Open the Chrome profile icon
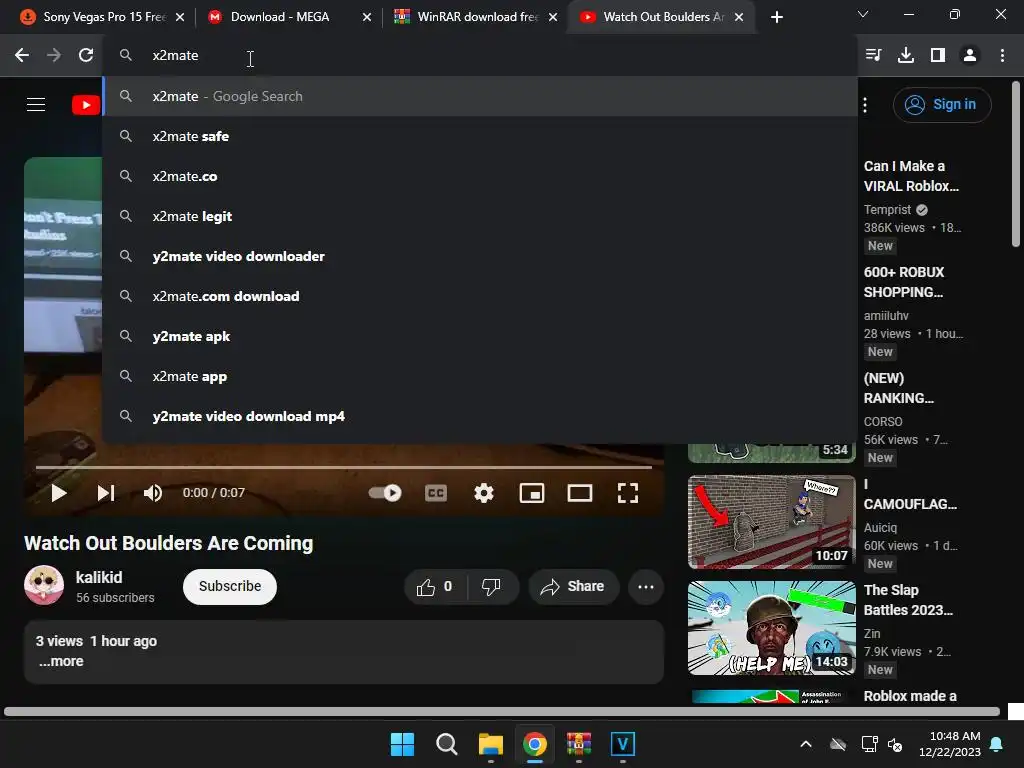Screen dimensions: 1024x768 970,56
